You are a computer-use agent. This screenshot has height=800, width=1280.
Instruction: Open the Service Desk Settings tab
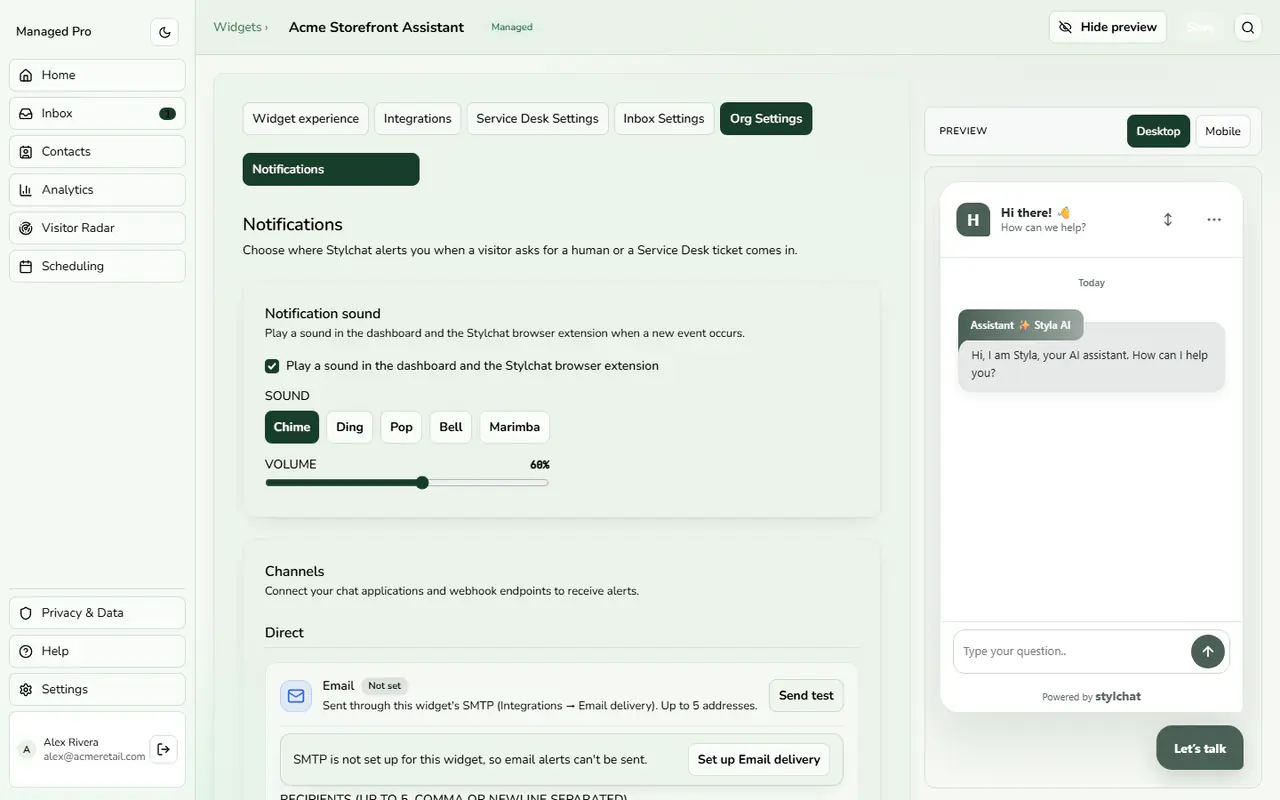coord(538,118)
